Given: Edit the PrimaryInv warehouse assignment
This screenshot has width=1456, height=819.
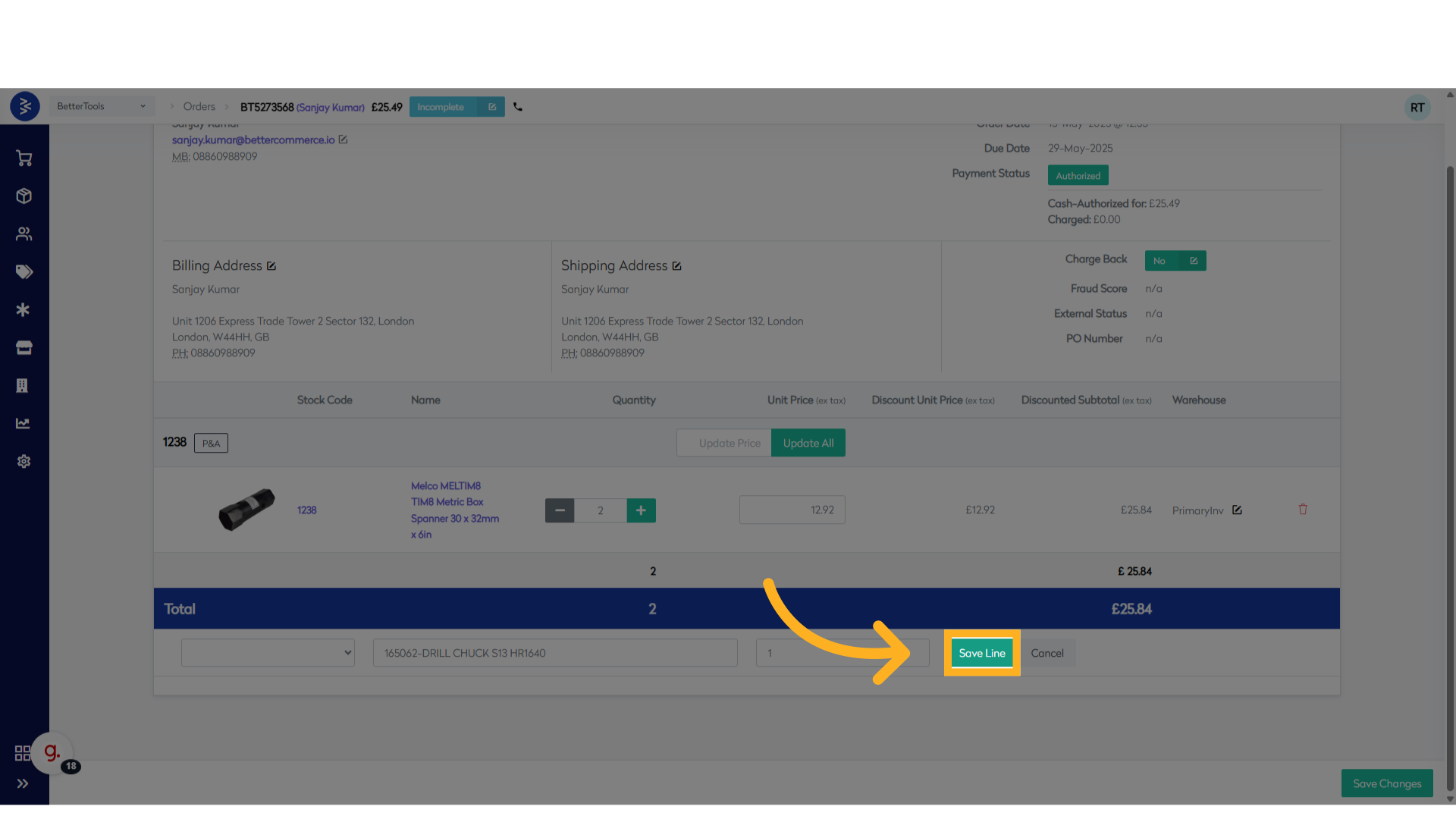Looking at the screenshot, I should coord(1237,510).
